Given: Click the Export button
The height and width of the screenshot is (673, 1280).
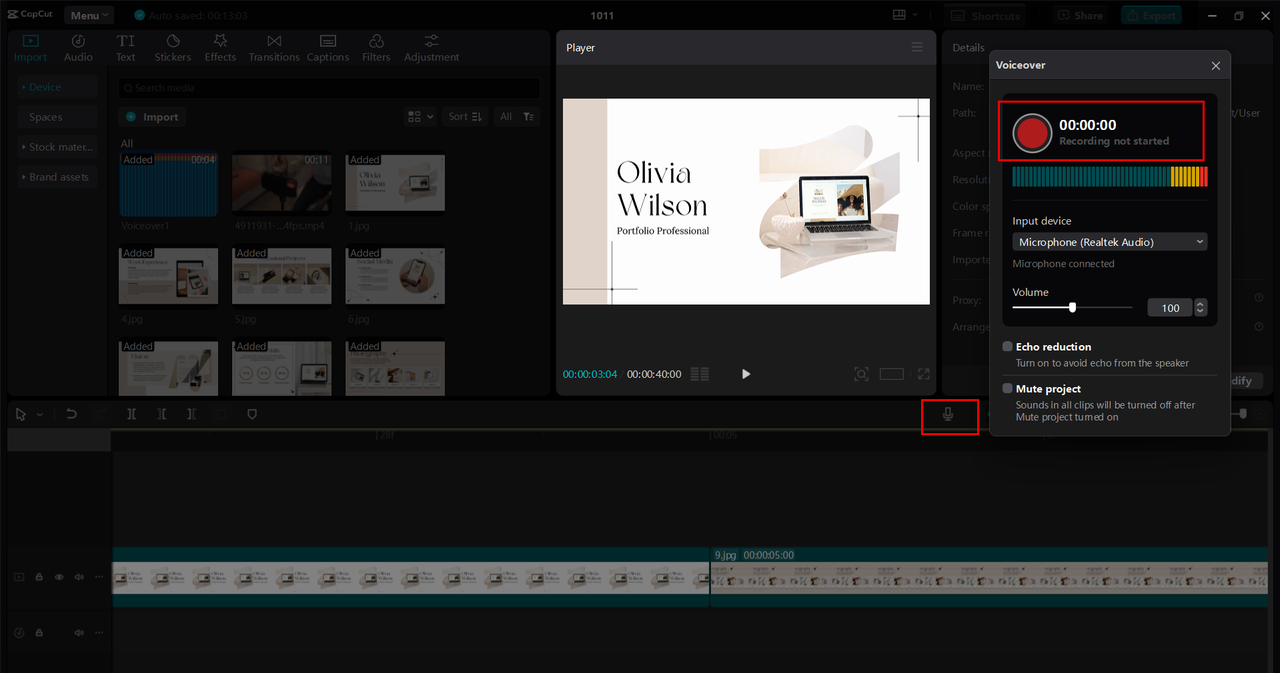Looking at the screenshot, I should point(1151,15).
